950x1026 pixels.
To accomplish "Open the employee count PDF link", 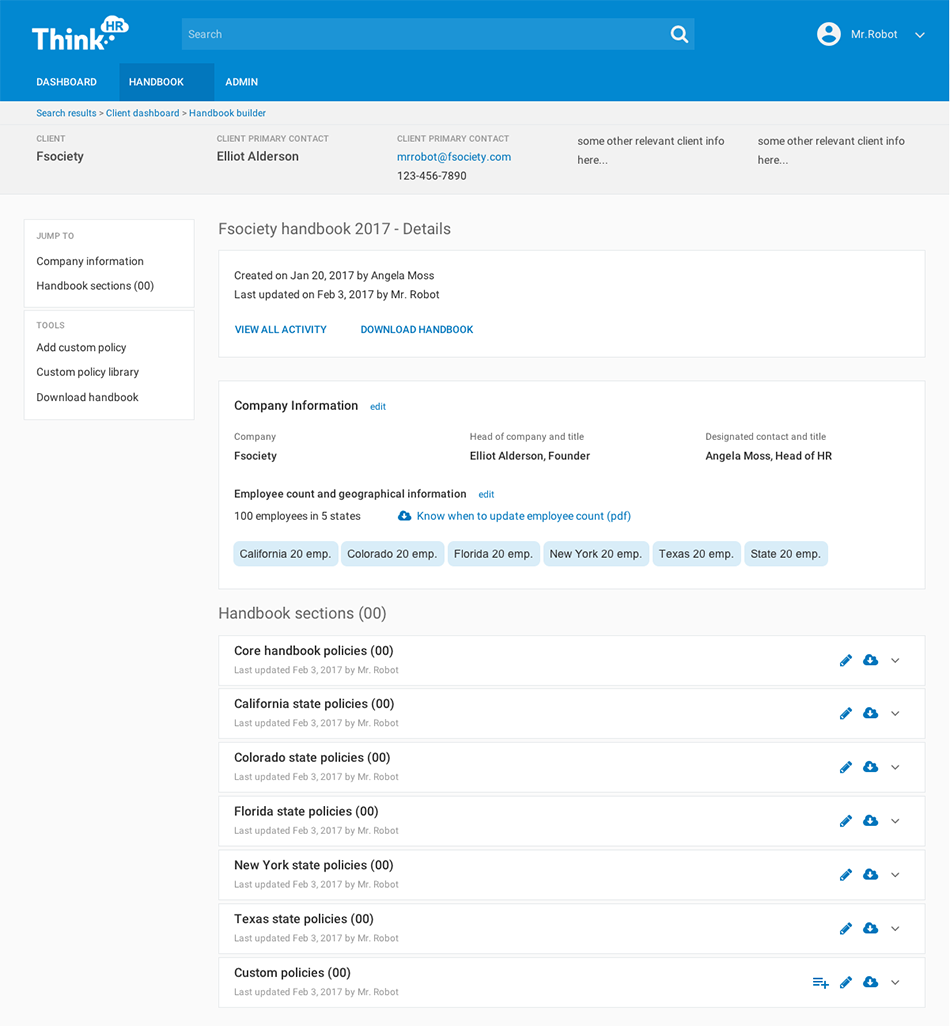I will coord(523,516).
